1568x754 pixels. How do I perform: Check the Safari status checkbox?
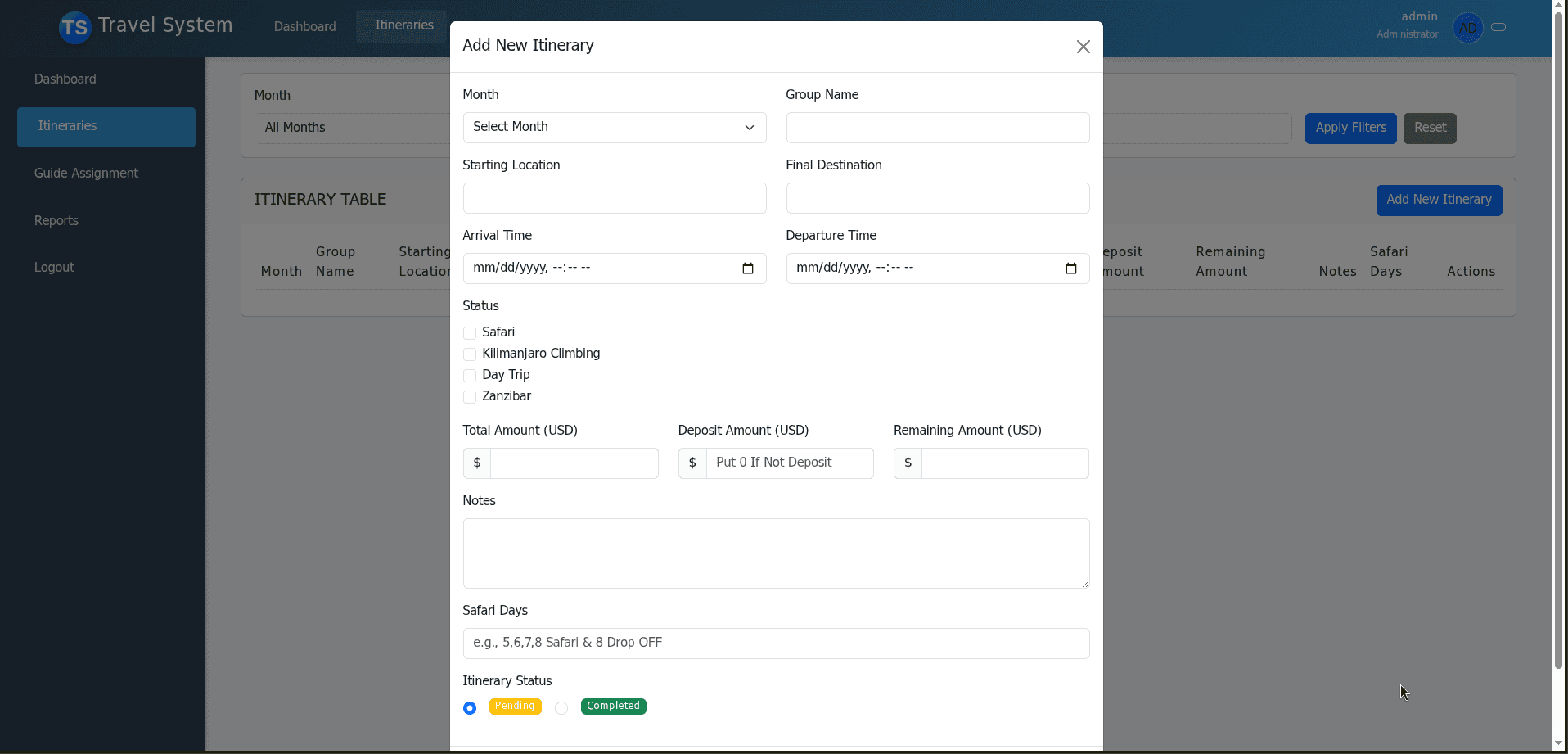[469, 332]
